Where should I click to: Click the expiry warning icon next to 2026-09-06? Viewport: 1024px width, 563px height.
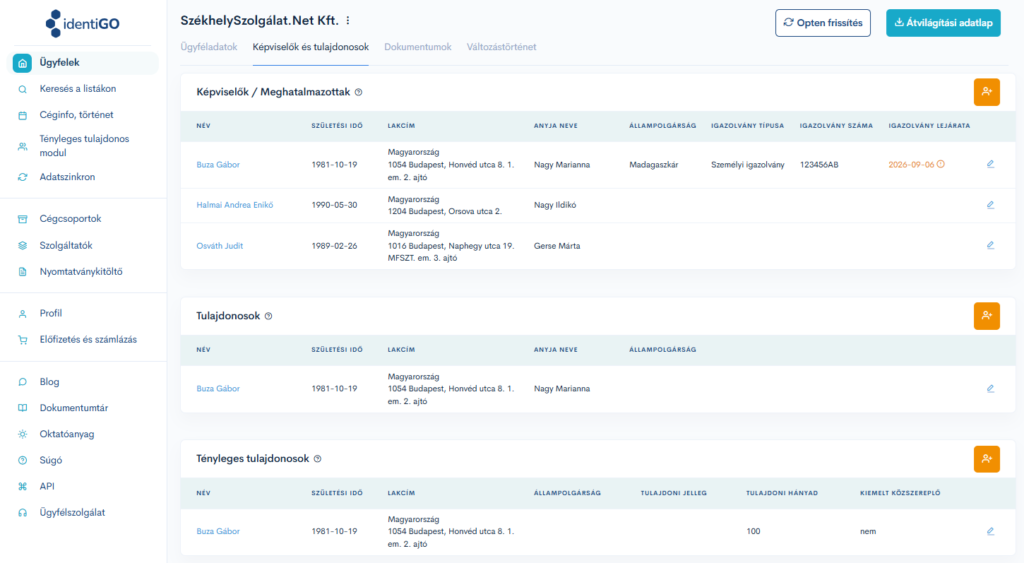940,165
